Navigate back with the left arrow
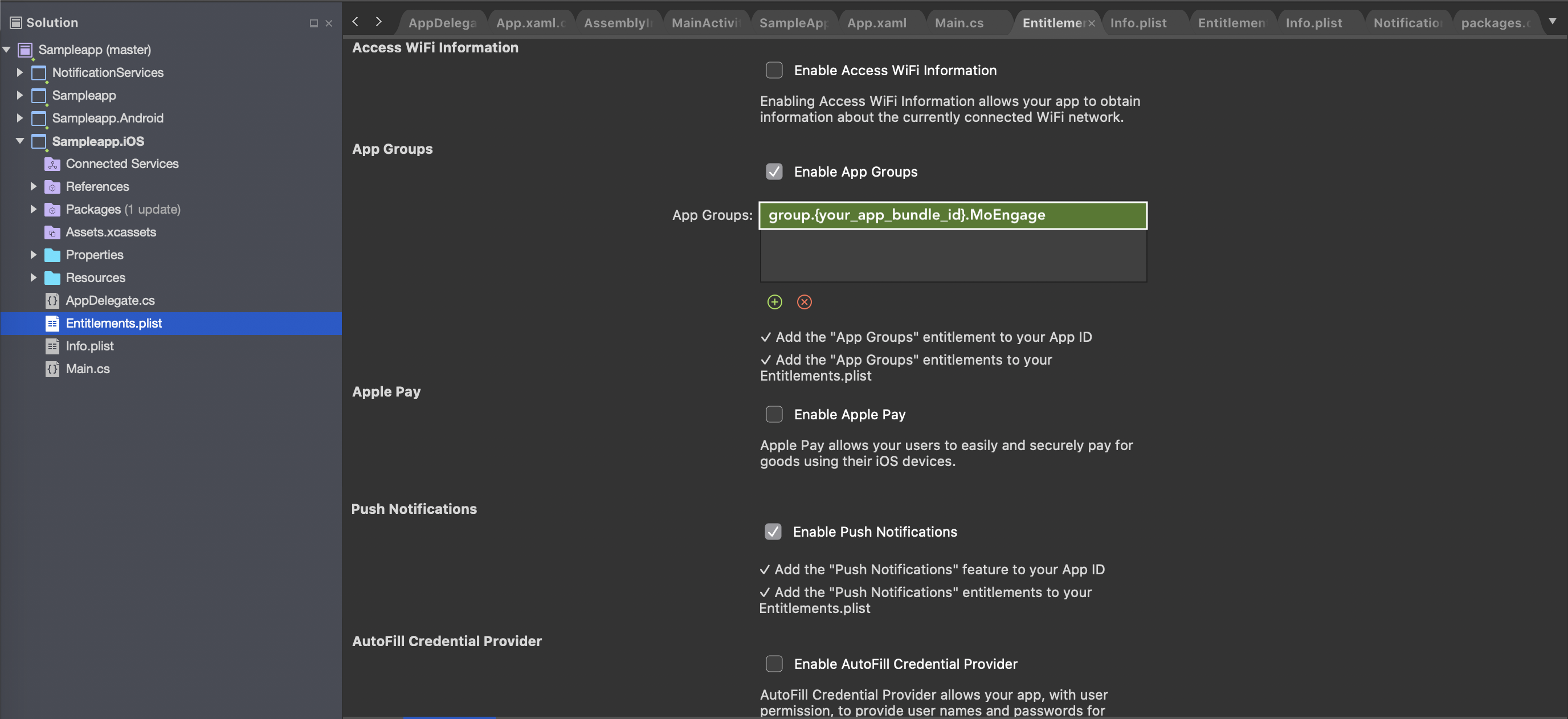 pos(356,22)
